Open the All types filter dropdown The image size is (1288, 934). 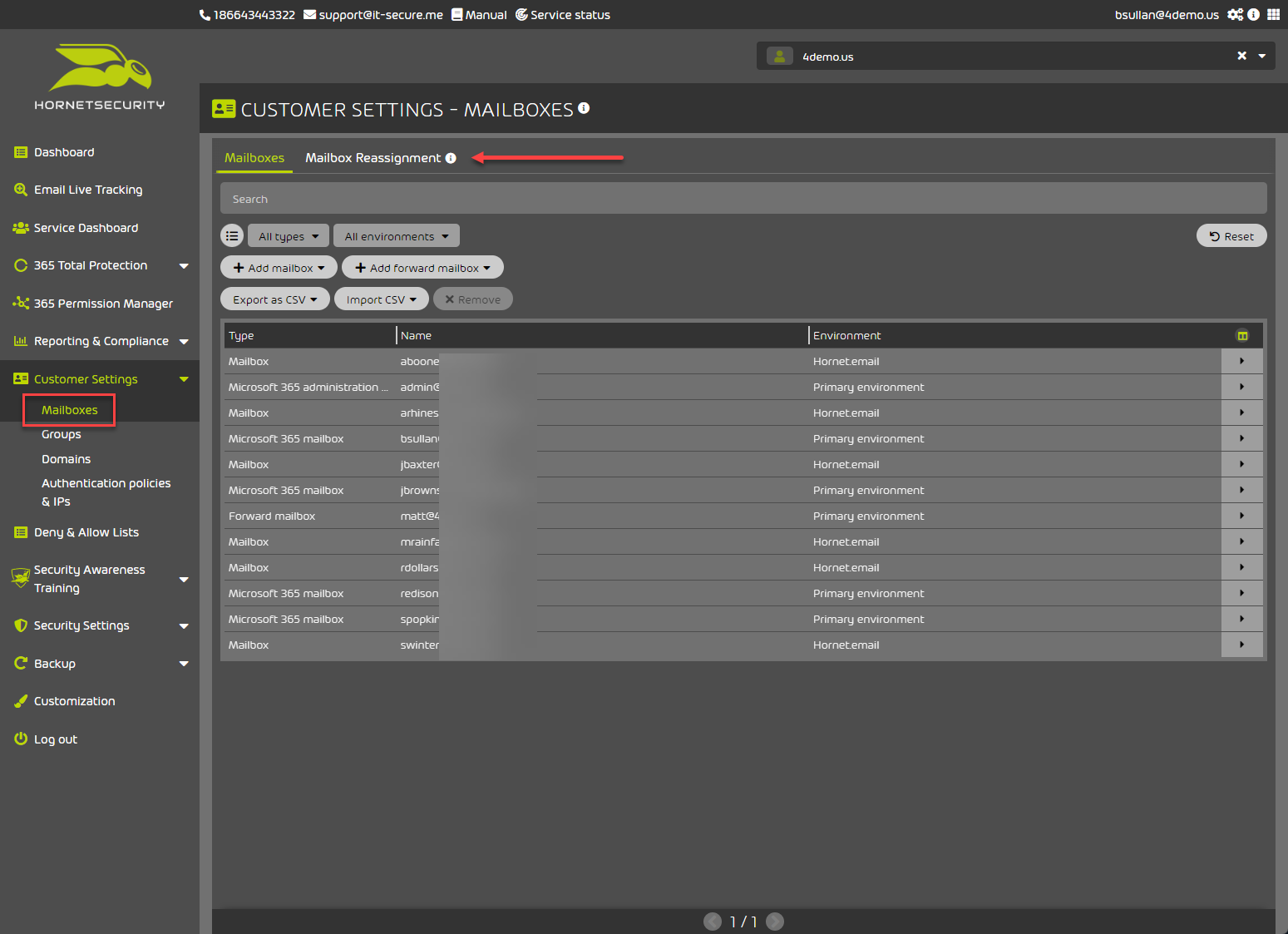(x=289, y=236)
